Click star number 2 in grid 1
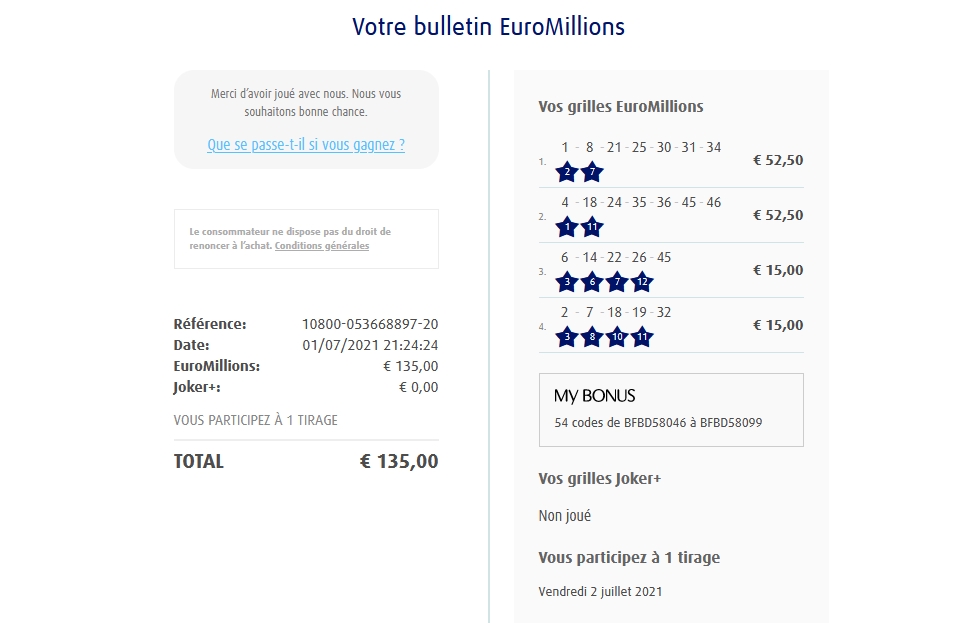978x623 pixels. (567, 172)
